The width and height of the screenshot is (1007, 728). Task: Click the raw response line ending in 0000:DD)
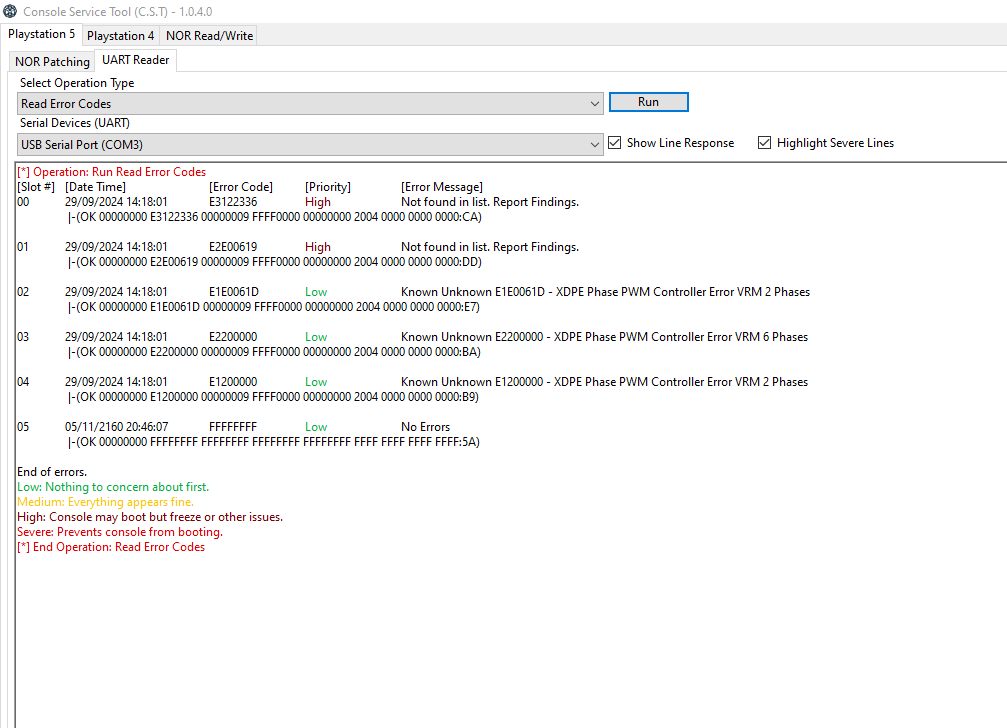point(275,262)
